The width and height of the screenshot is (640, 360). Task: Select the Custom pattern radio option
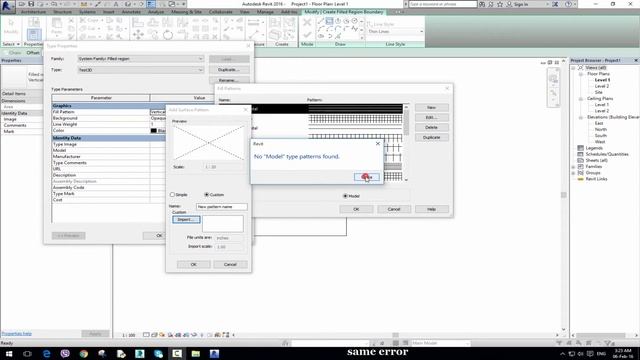[207, 195]
